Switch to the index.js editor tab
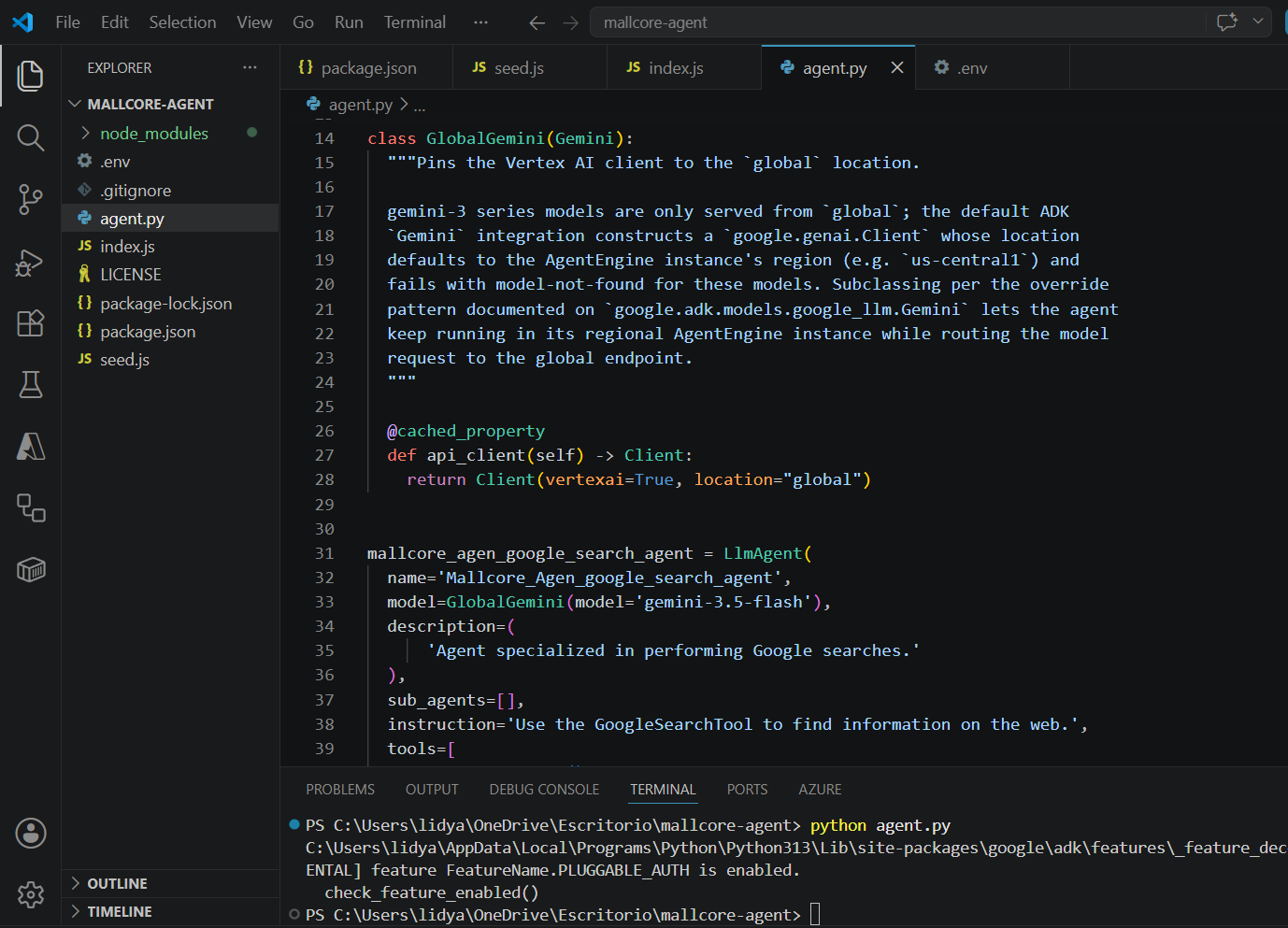Image resolution: width=1288 pixels, height=928 pixels. tap(684, 67)
